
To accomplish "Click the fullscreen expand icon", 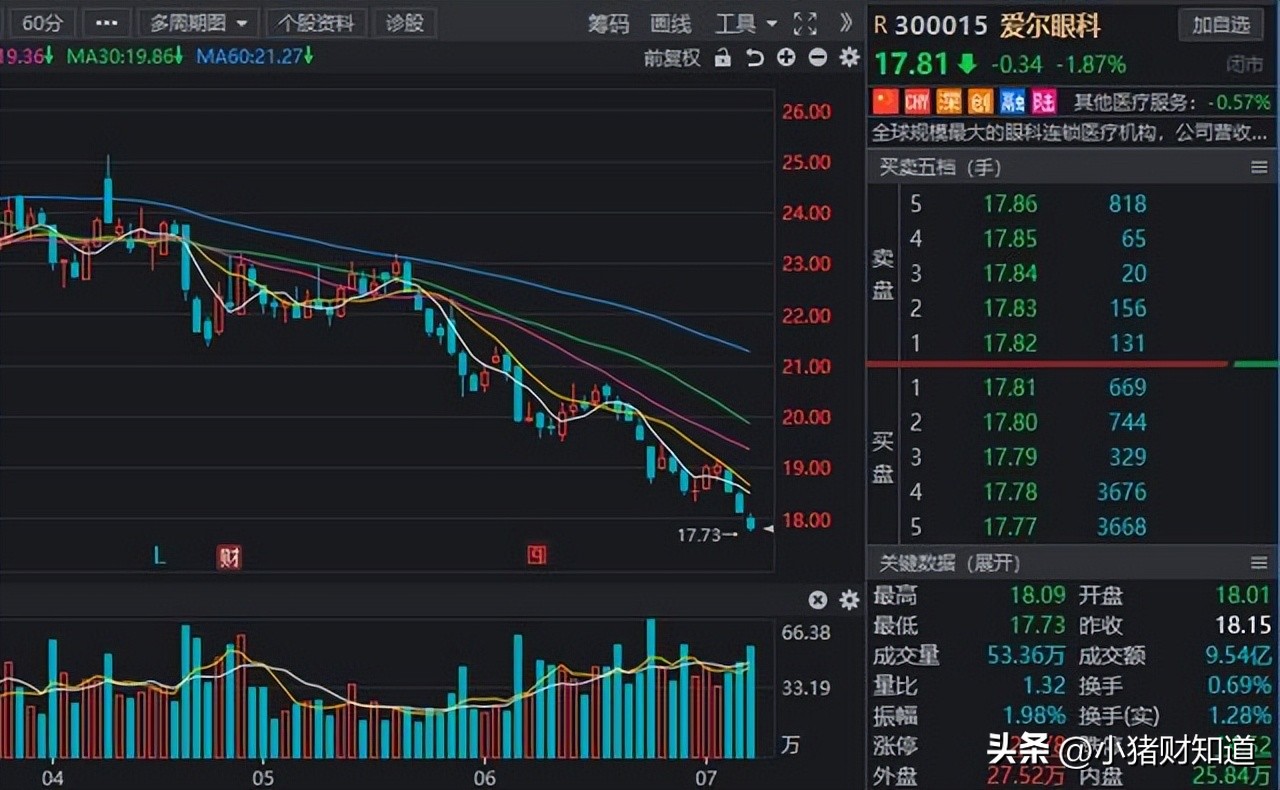I will coord(805,23).
